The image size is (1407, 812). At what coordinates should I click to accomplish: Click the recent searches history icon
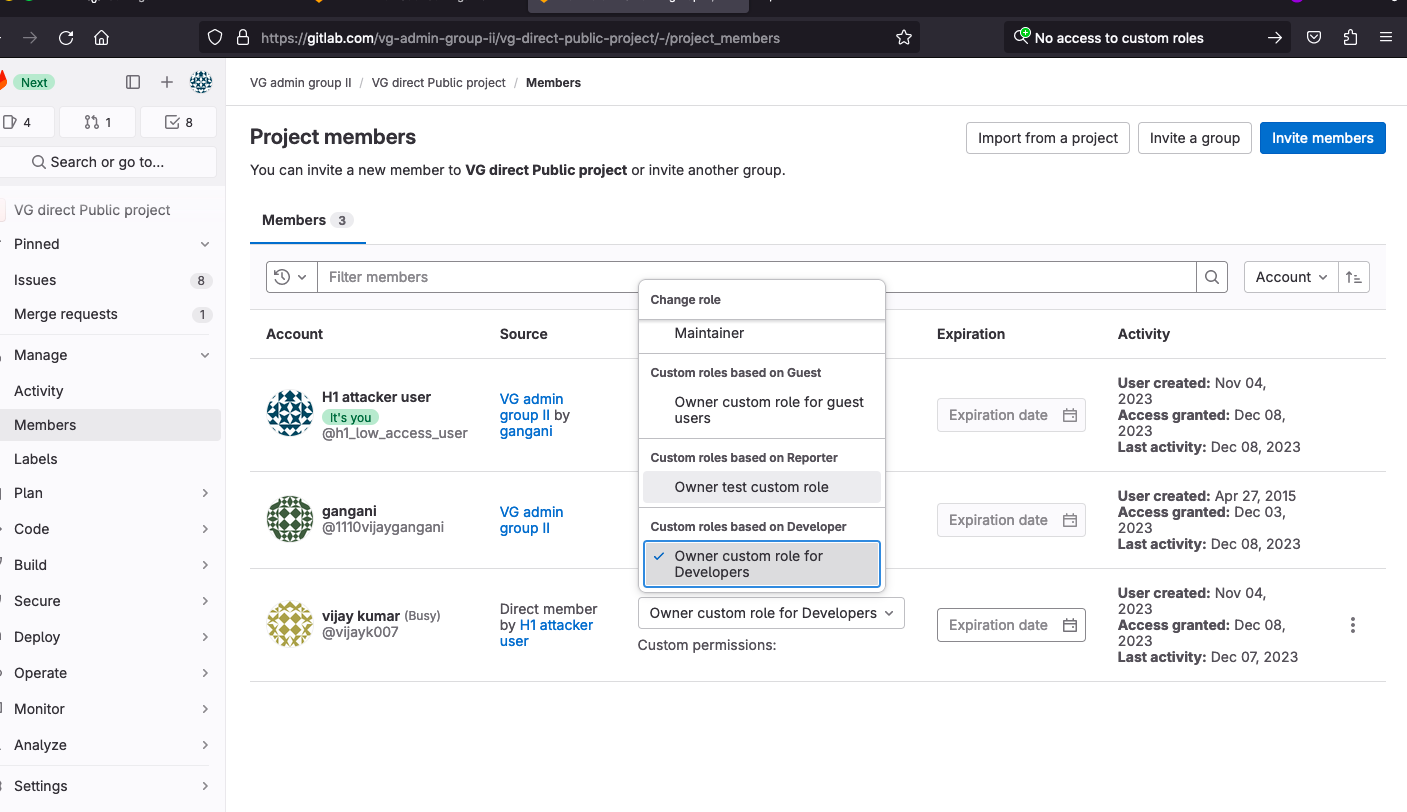(291, 277)
